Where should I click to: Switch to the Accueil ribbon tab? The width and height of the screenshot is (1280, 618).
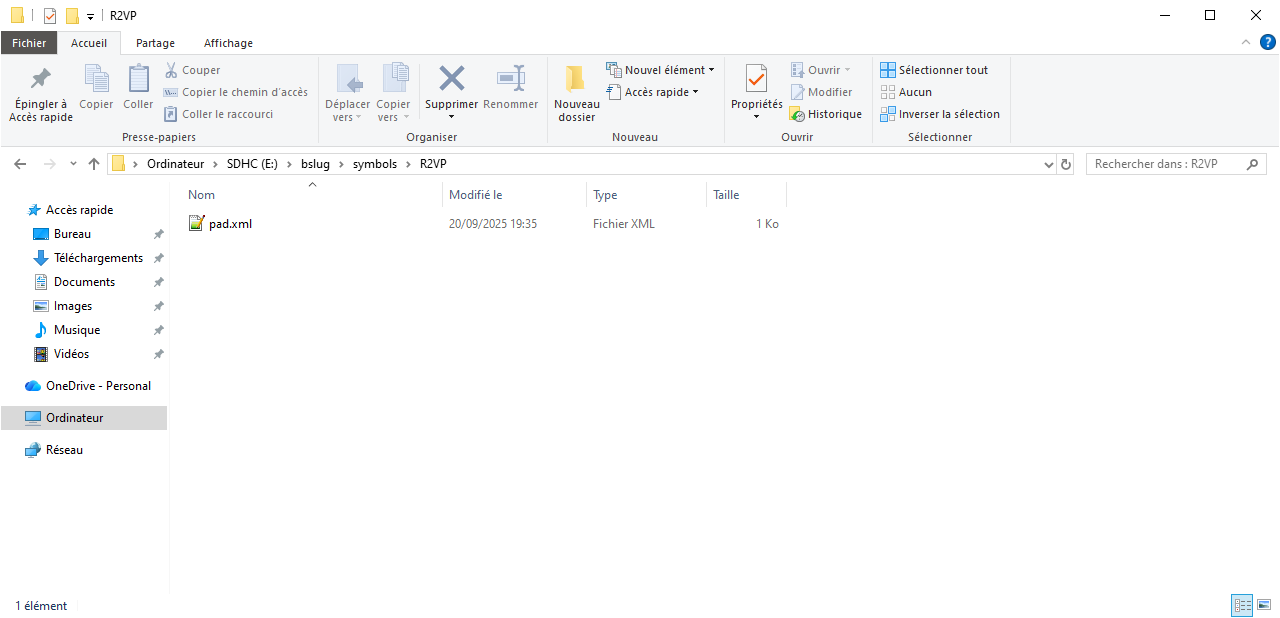point(89,43)
